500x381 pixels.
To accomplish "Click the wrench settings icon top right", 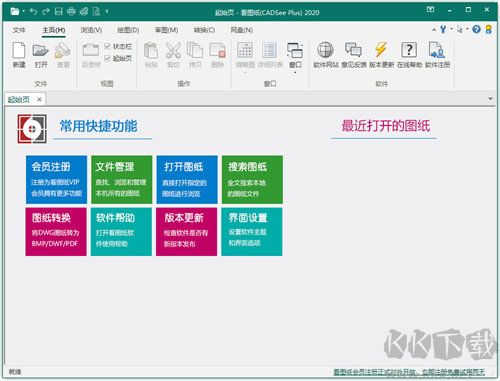I will 443,29.
